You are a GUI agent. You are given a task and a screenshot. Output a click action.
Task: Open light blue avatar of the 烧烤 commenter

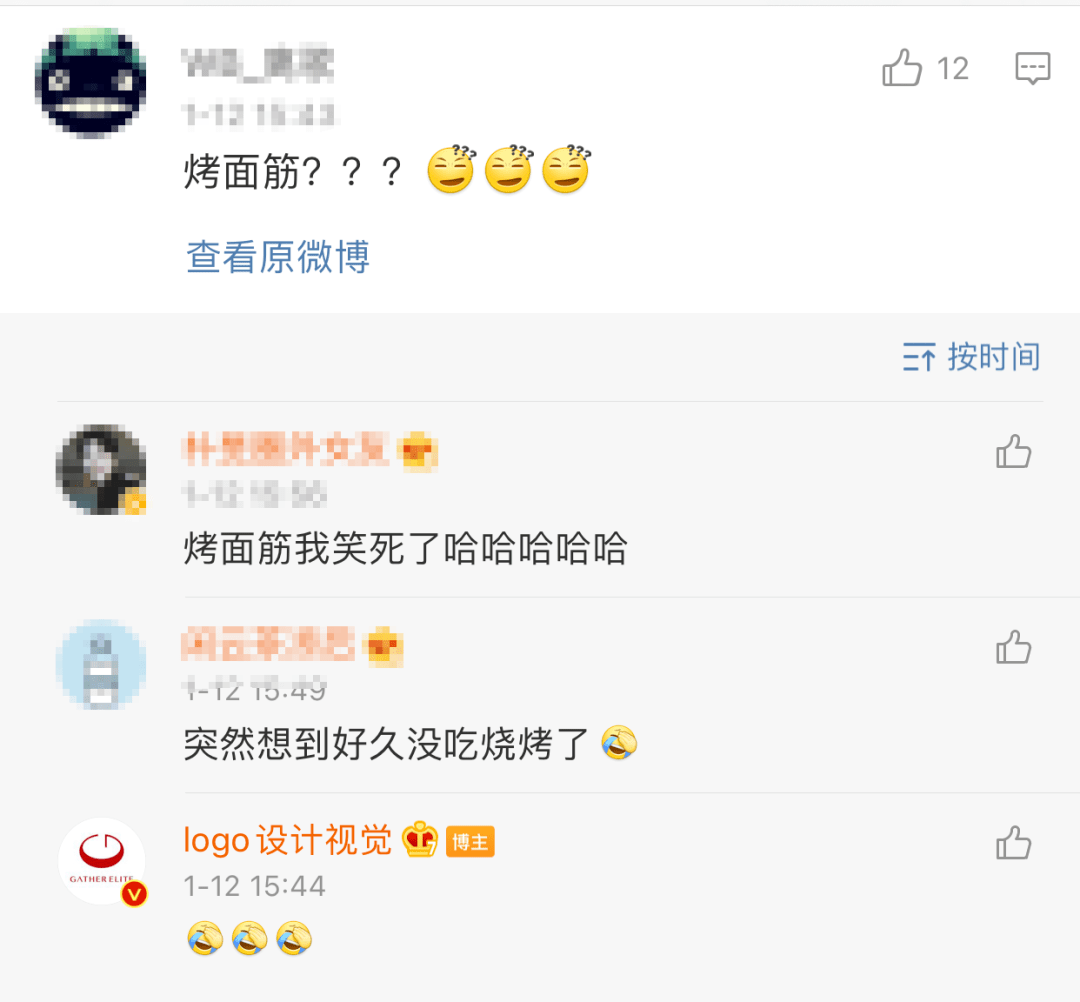101,665
